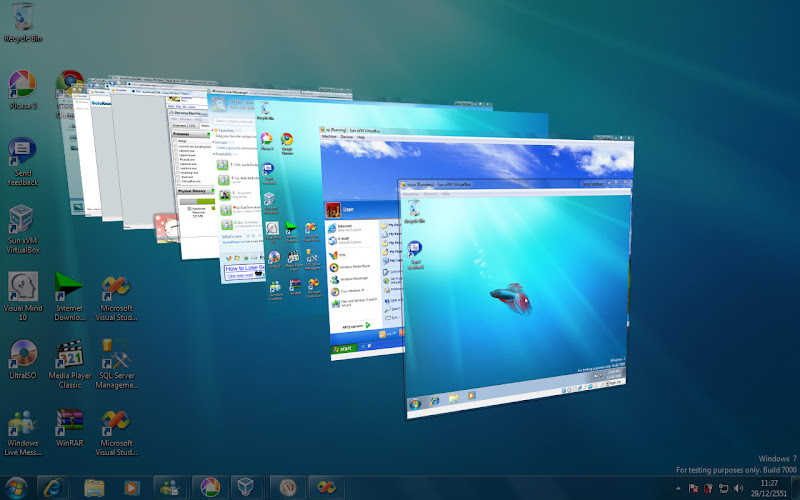Click the Show desktop strip beside the clock
800x500 pixels.
coord(795,488)
